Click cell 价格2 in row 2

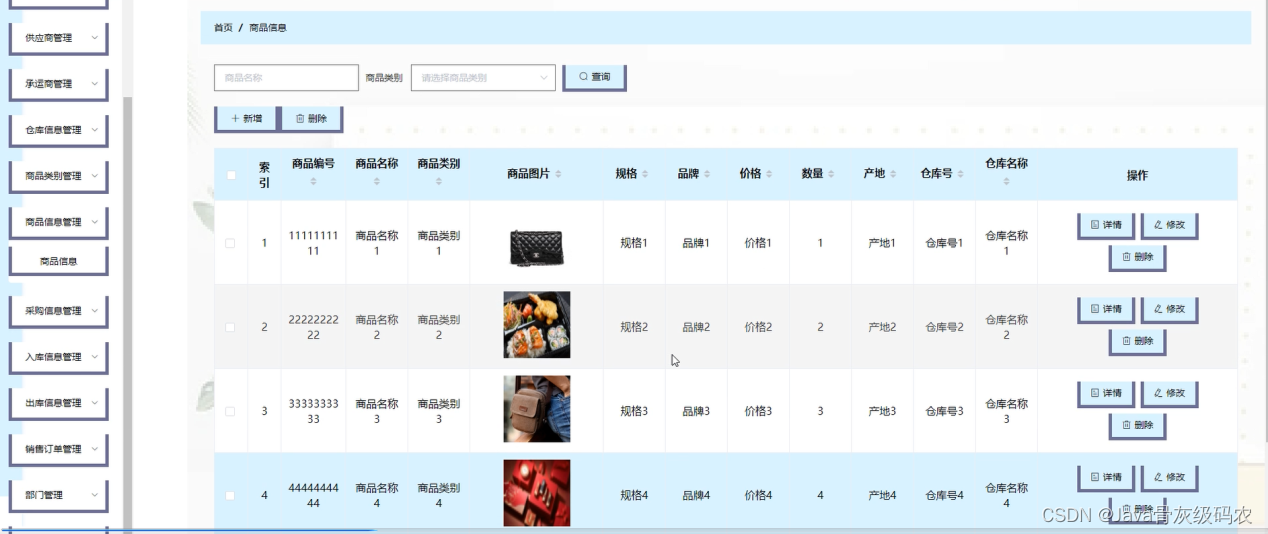758,327
